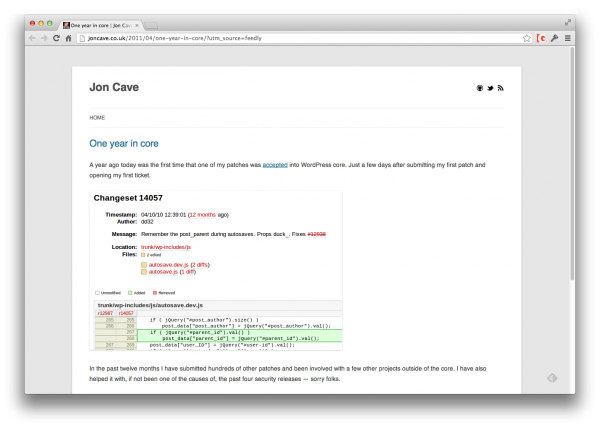
Task: Select the 'One year in core' tab
Action: pos(101,25)
